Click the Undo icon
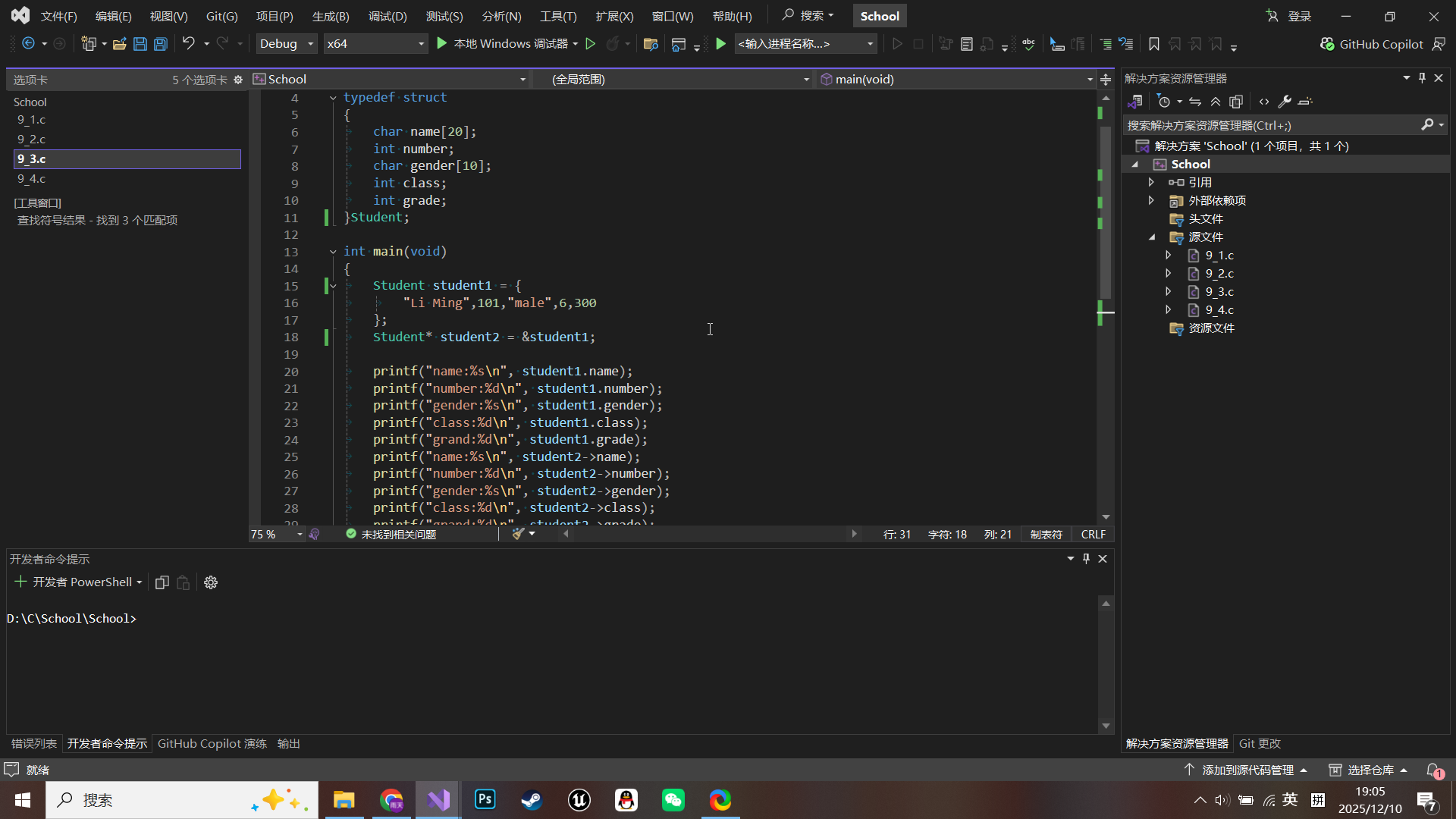This screenshot has width=1456, height=819. [x=188, y=44]
